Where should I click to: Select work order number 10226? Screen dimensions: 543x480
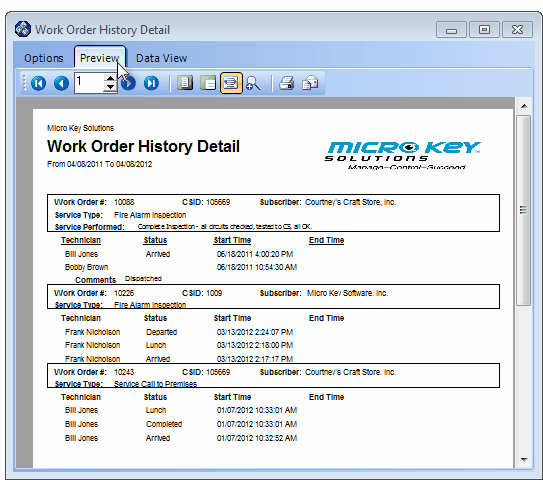[124, 293]
